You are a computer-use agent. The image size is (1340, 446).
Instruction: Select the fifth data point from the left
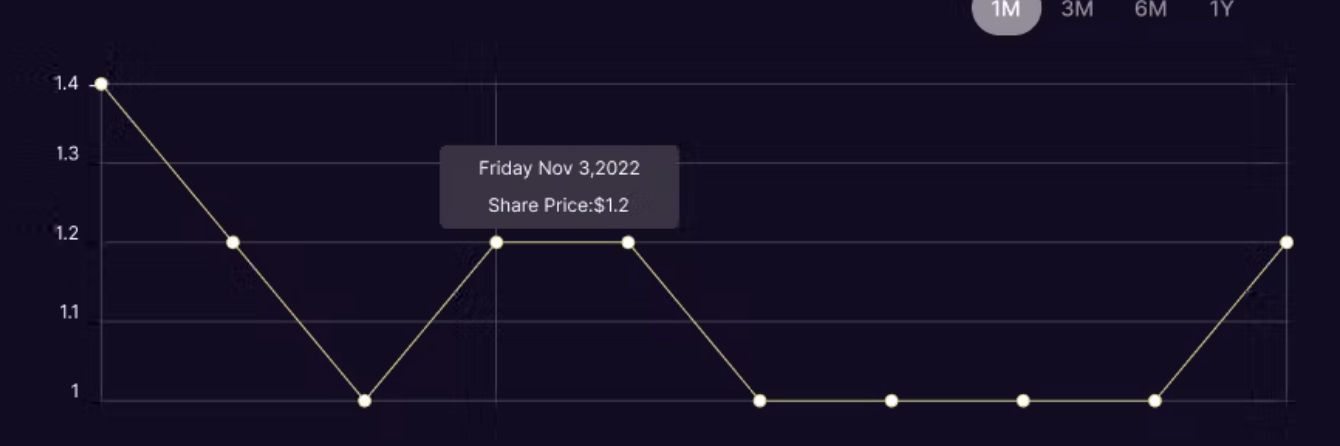pos(628,242)
